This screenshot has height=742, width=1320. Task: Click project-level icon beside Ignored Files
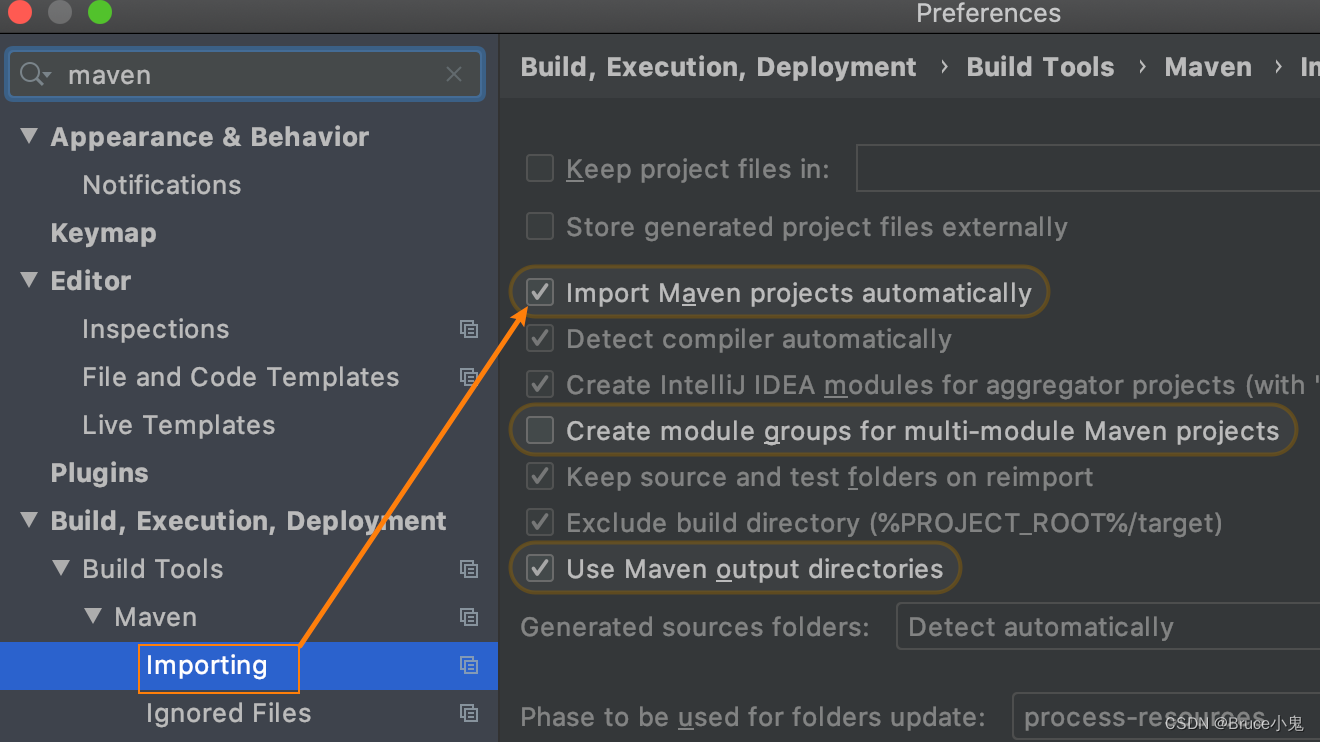[x=468, y=713]
